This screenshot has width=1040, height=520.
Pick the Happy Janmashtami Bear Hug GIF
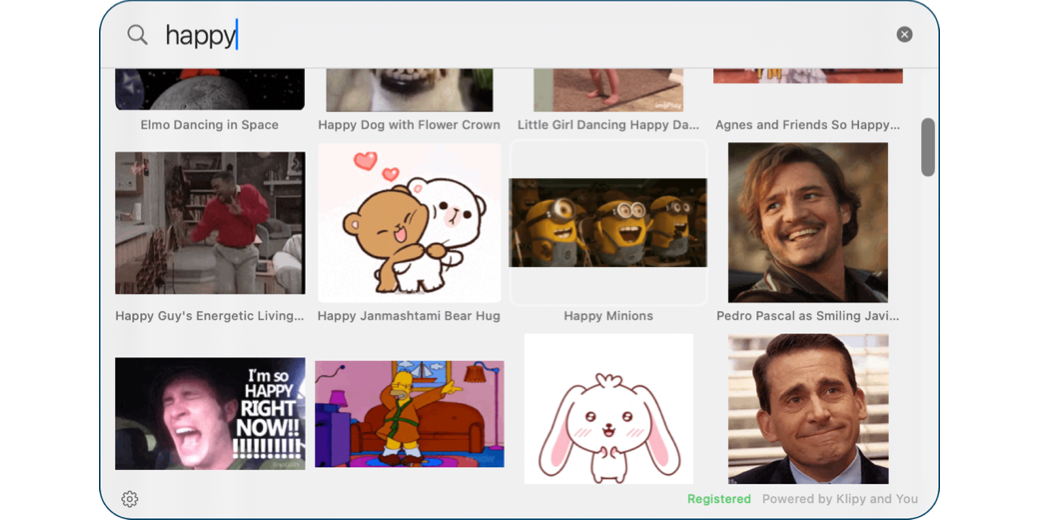409,223
